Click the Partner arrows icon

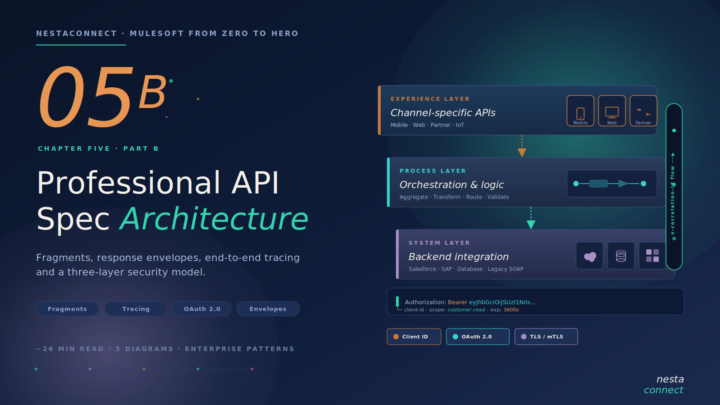643,111
